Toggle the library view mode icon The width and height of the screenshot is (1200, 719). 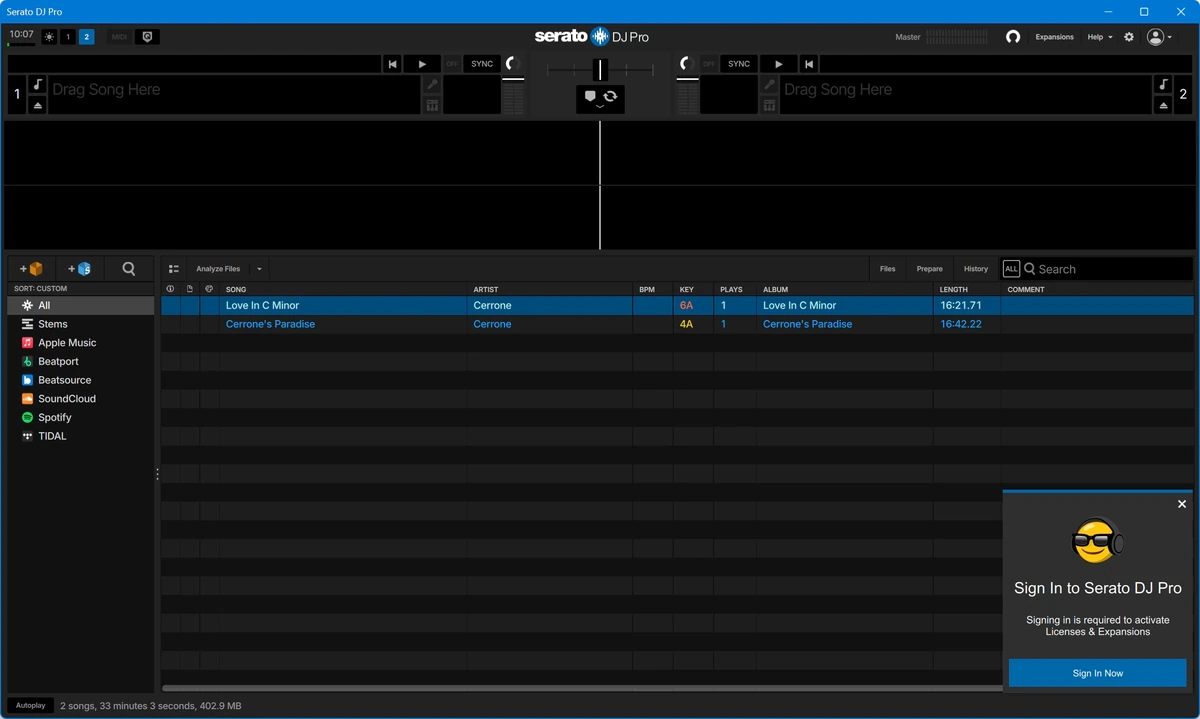pyautogui.click(x=174, y=269)
